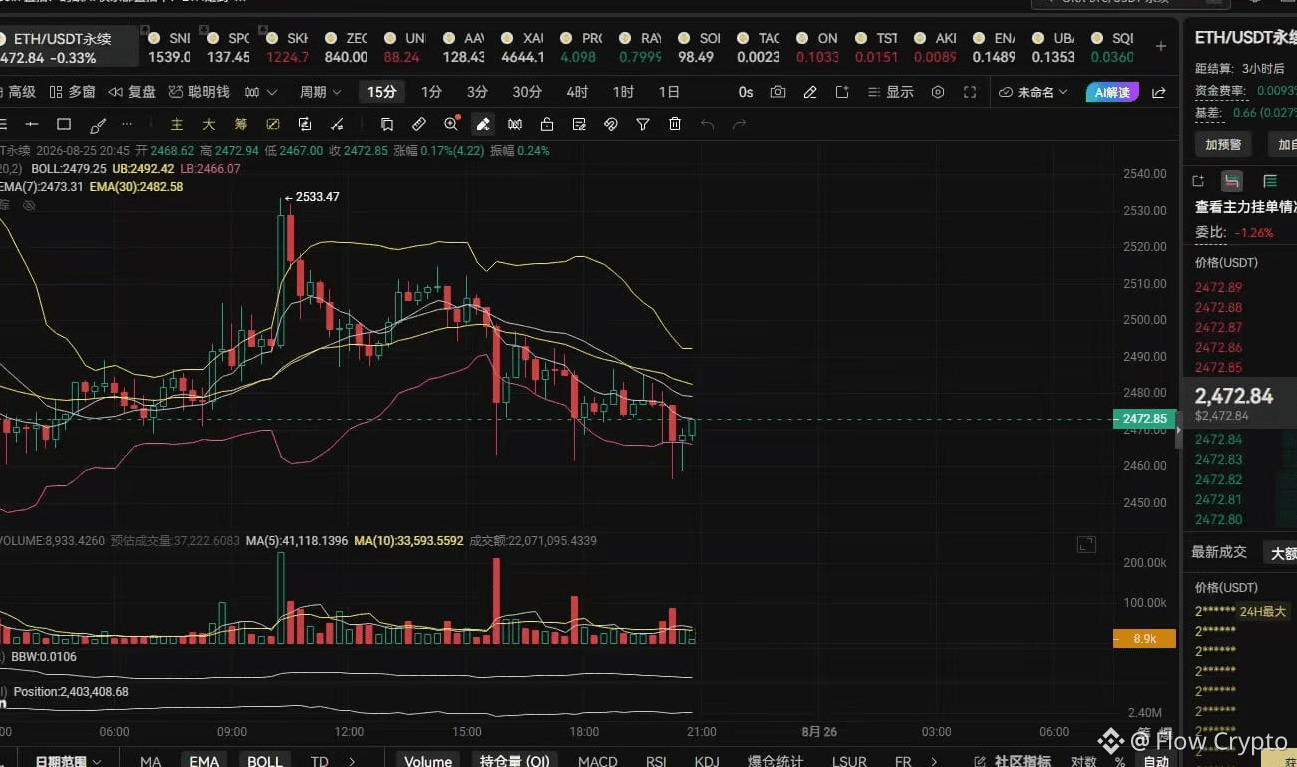
Task: Expand the 周期 period dropdown
Action: coord(320,92)
